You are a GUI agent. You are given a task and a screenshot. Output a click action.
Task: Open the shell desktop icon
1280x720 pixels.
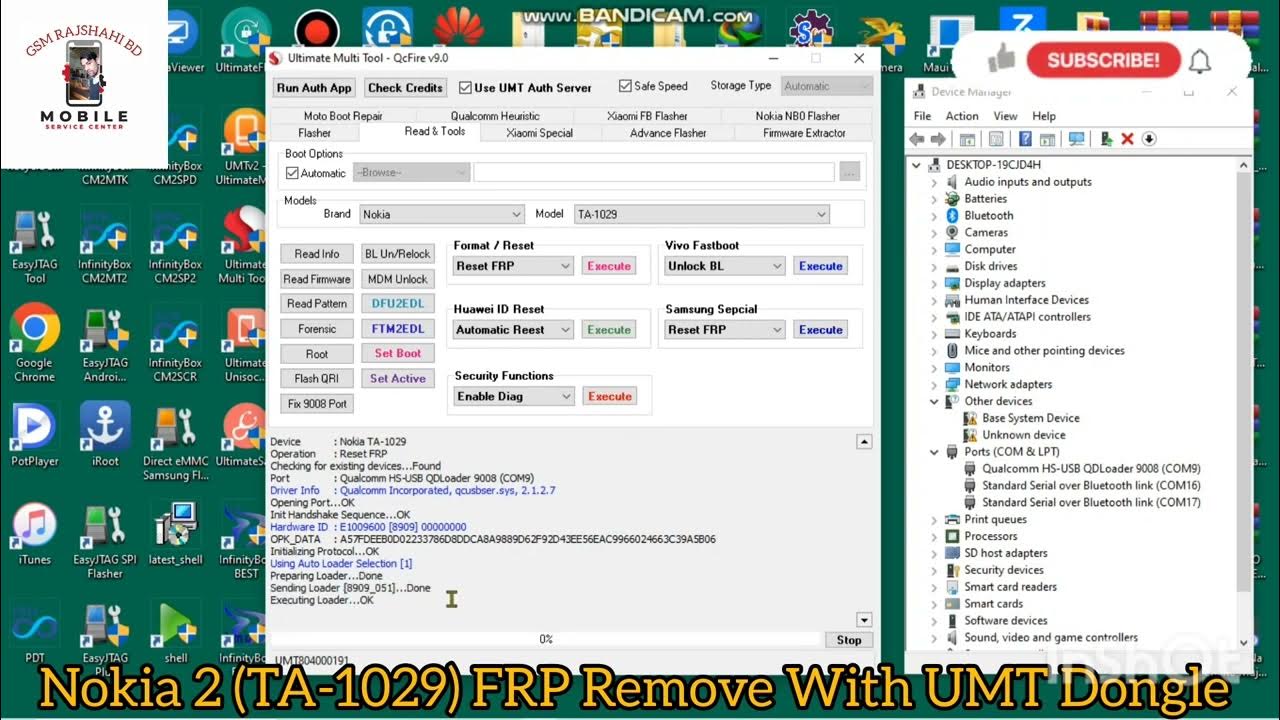click(x=175, y=630)
